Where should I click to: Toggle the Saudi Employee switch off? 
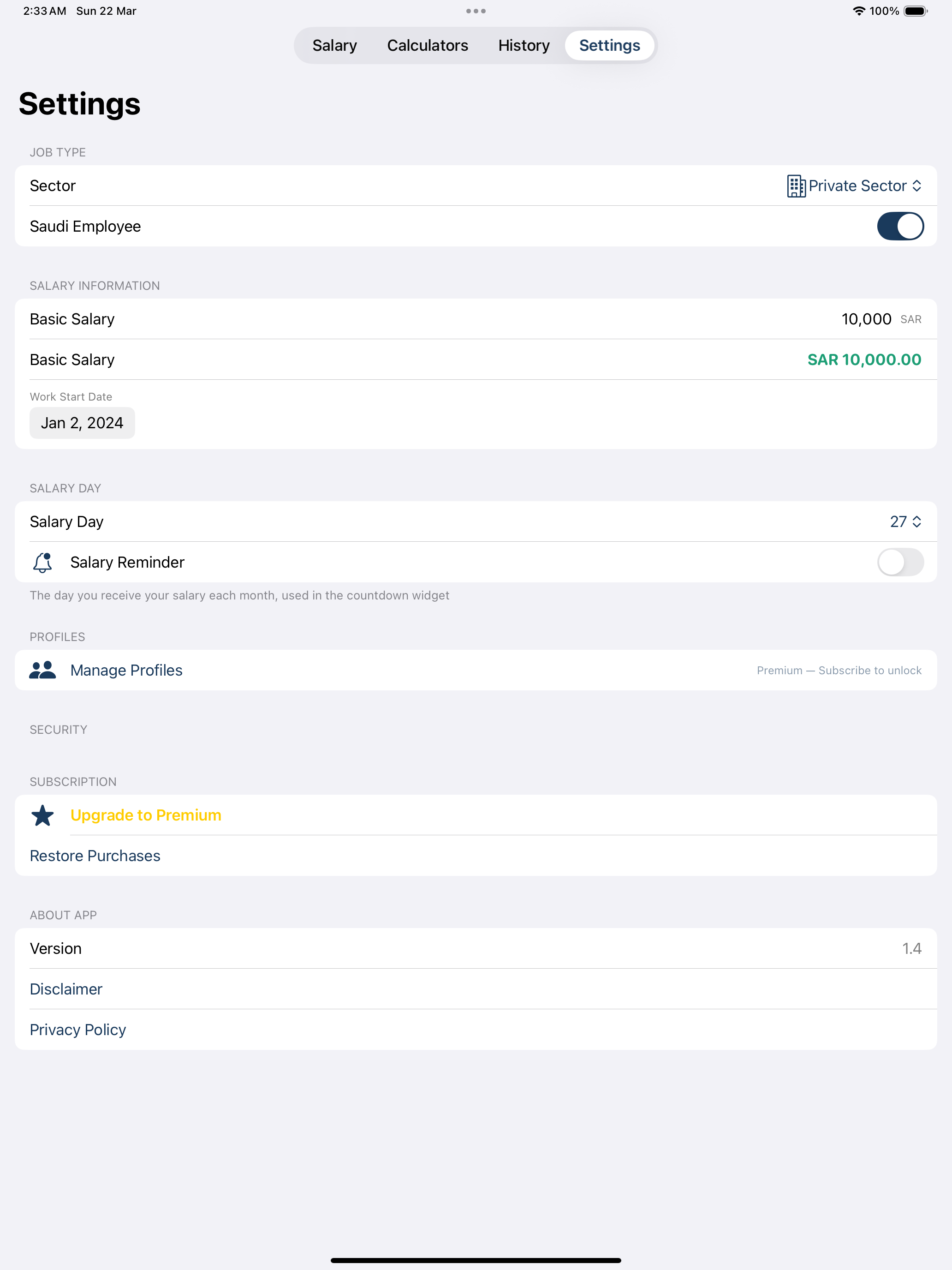click(900, 226)
